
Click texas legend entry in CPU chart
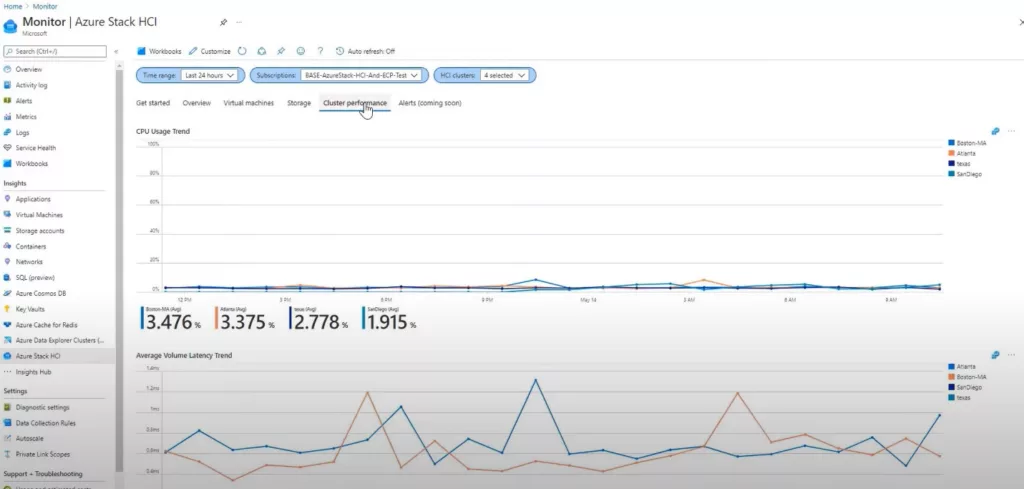click(x=959, y=164)
